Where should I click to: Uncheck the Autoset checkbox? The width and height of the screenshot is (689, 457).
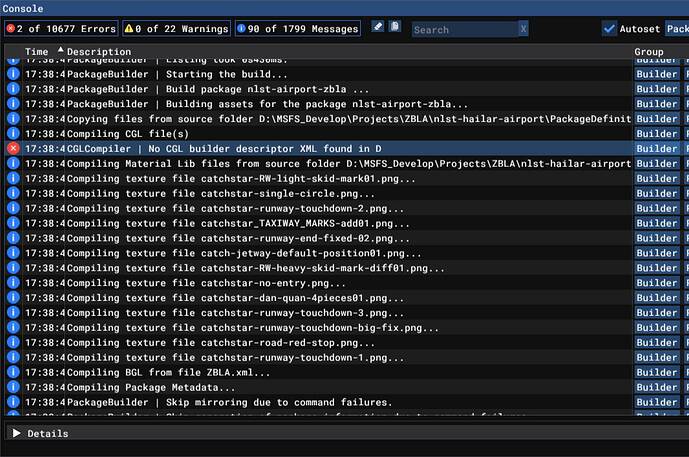click(609, 29)
